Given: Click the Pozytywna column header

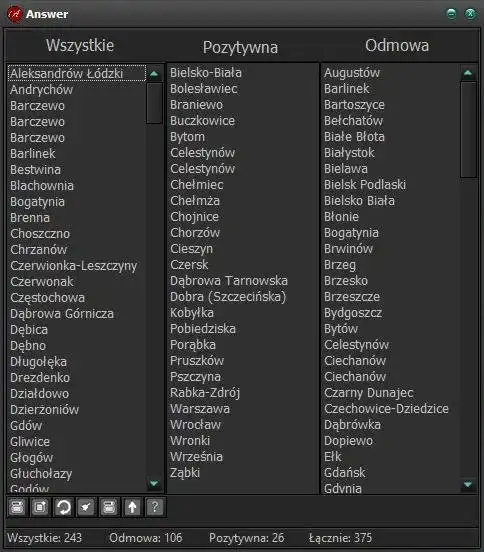Looking at the screenshot, I should click(x=240, y=48).
